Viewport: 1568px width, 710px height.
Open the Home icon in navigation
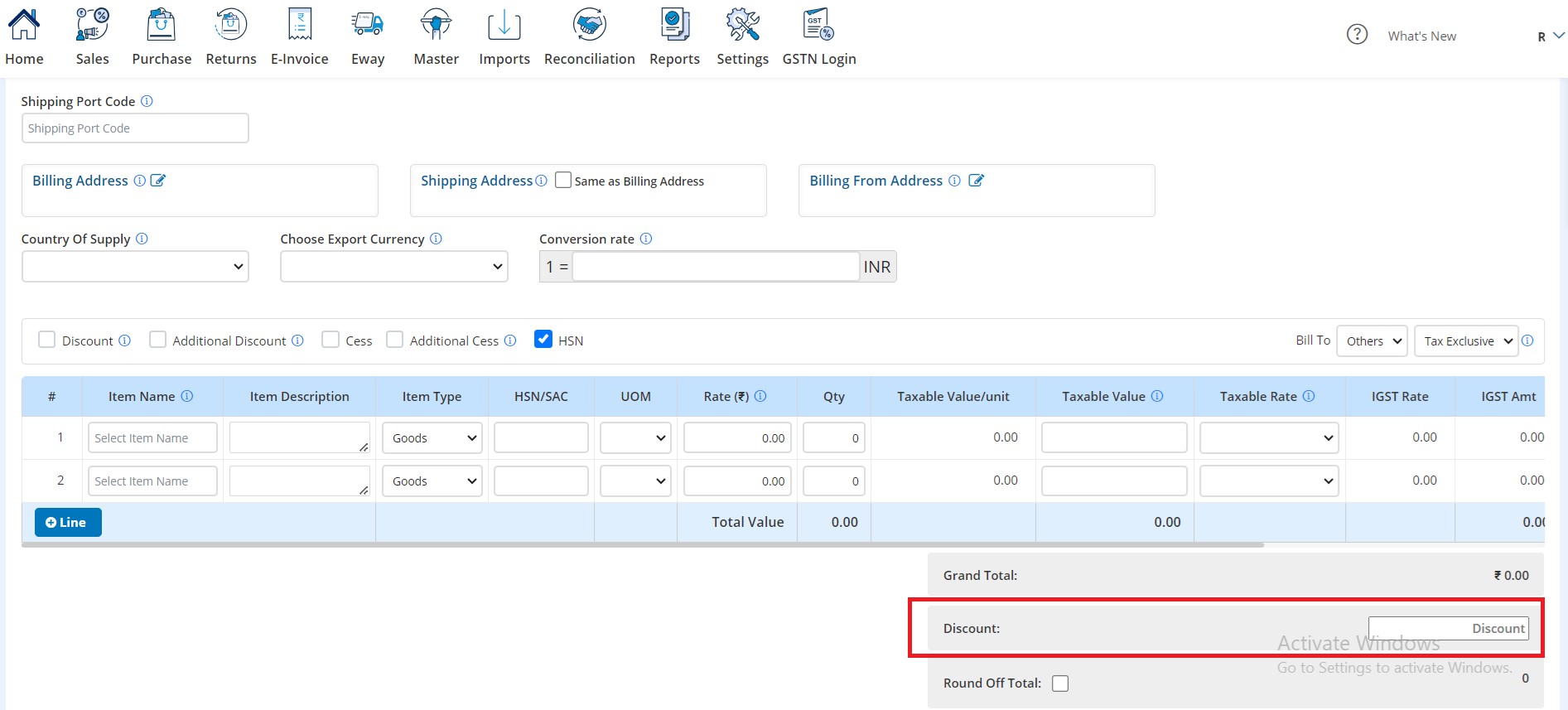pyautogui.click(x=24, y=25)
